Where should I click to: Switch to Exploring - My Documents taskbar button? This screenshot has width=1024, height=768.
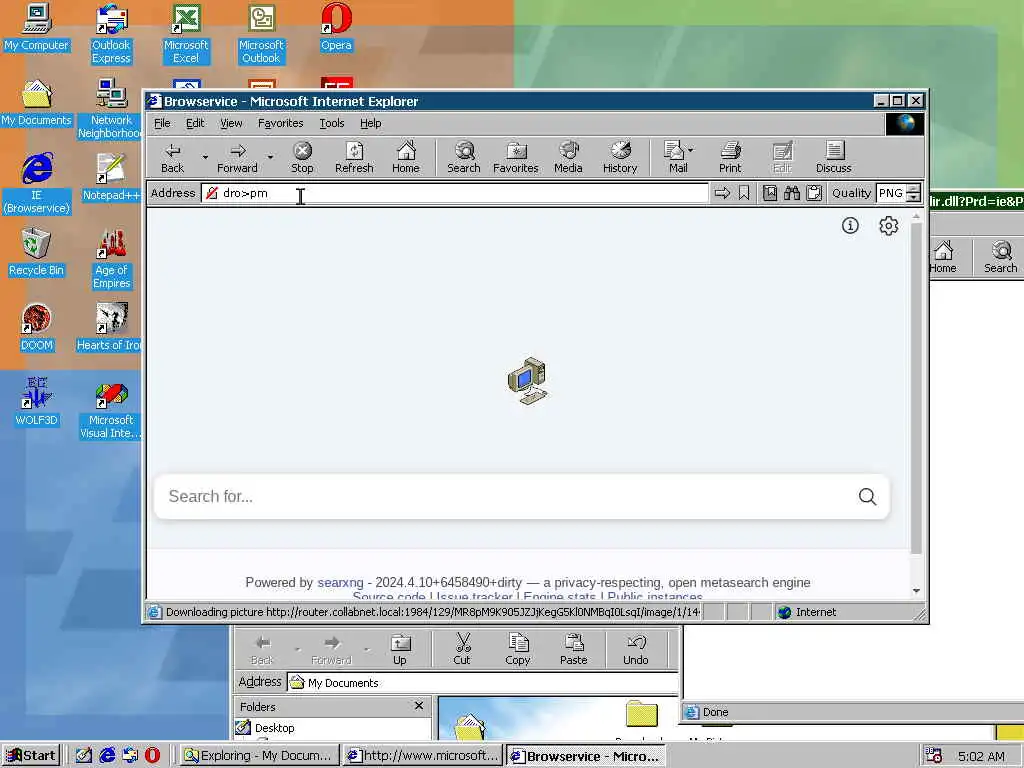[x=259, y=756]
